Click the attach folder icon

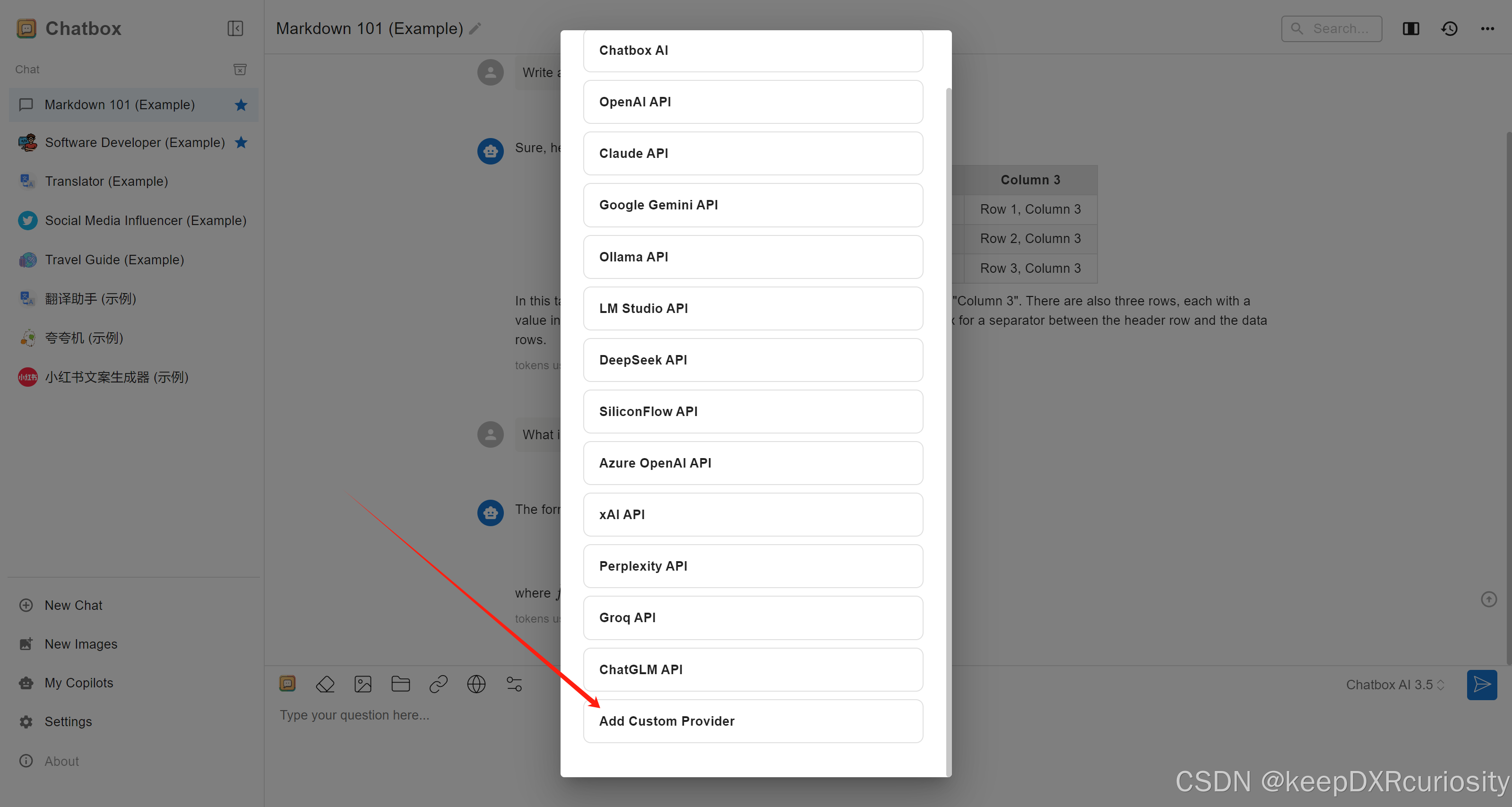pyautogui.click(x=400, y=684)
